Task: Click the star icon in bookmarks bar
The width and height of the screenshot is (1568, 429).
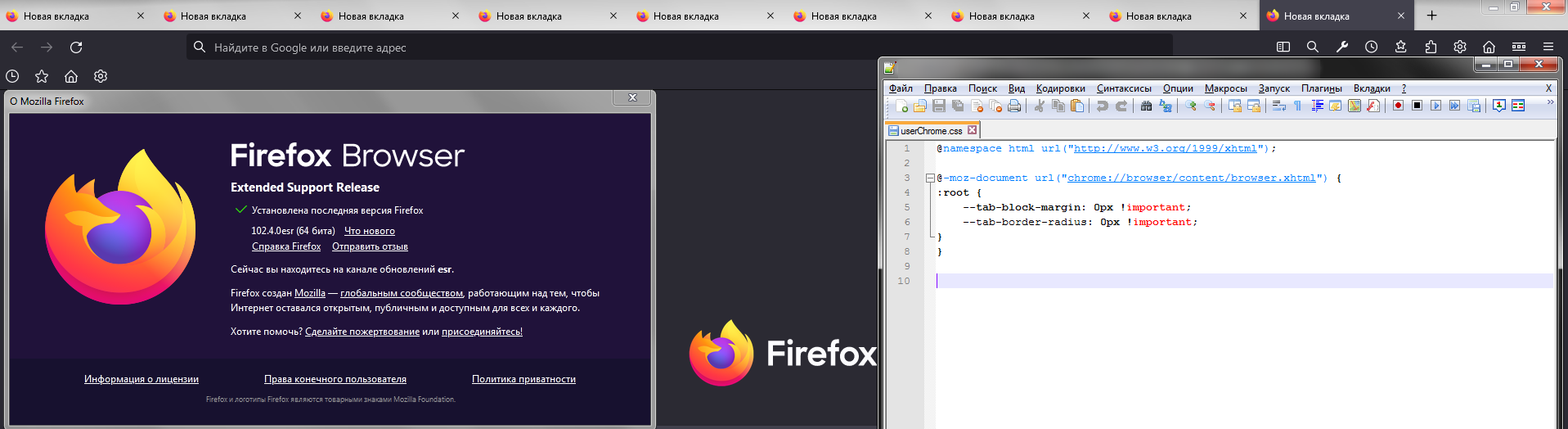Action: click(x=42, y=76)
